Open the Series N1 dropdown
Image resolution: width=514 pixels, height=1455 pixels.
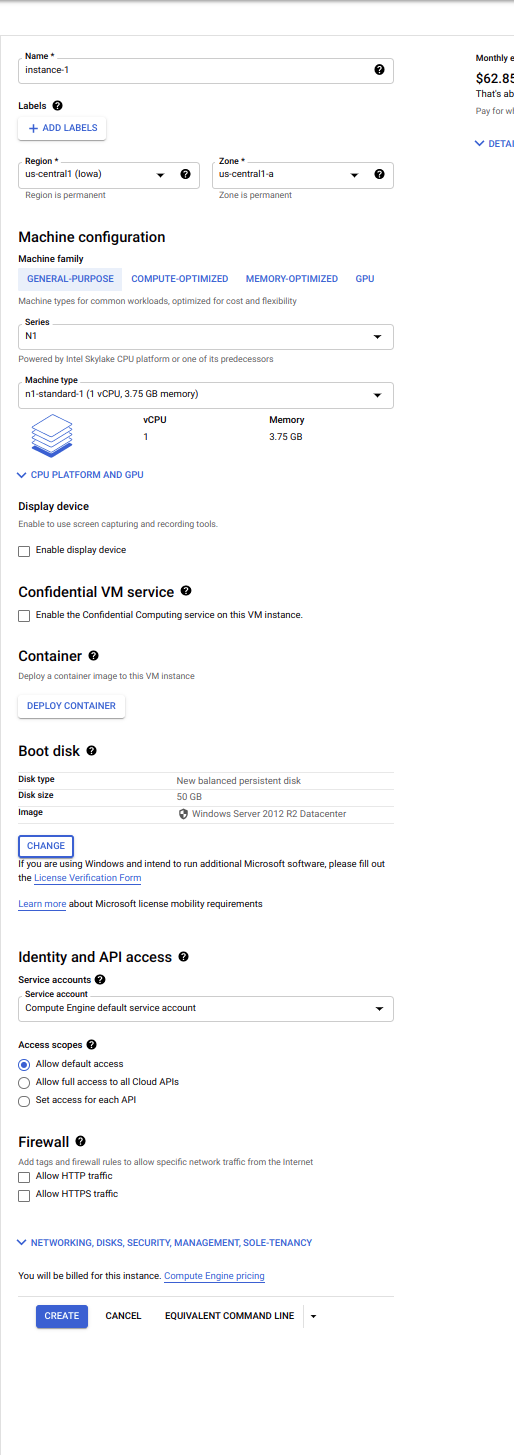tap(206, 337)
